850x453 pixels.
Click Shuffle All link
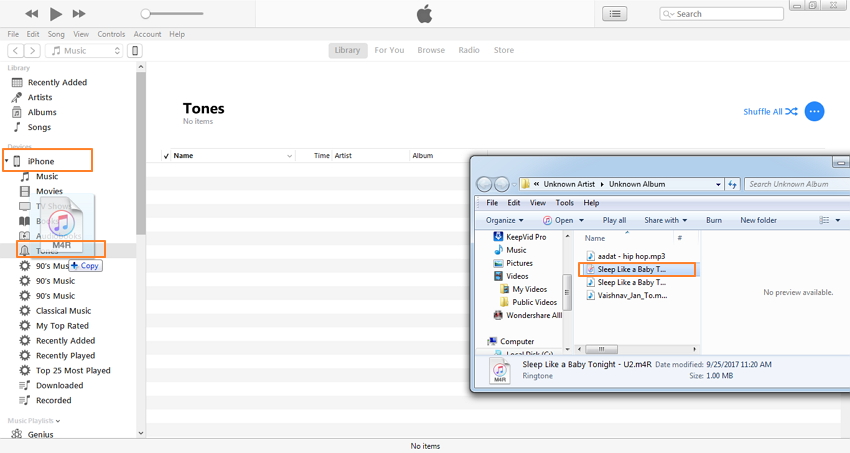770,112
